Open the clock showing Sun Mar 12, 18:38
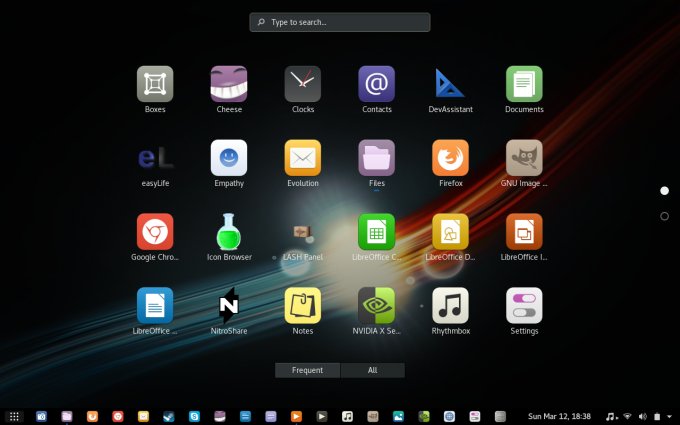 [559, 416]
